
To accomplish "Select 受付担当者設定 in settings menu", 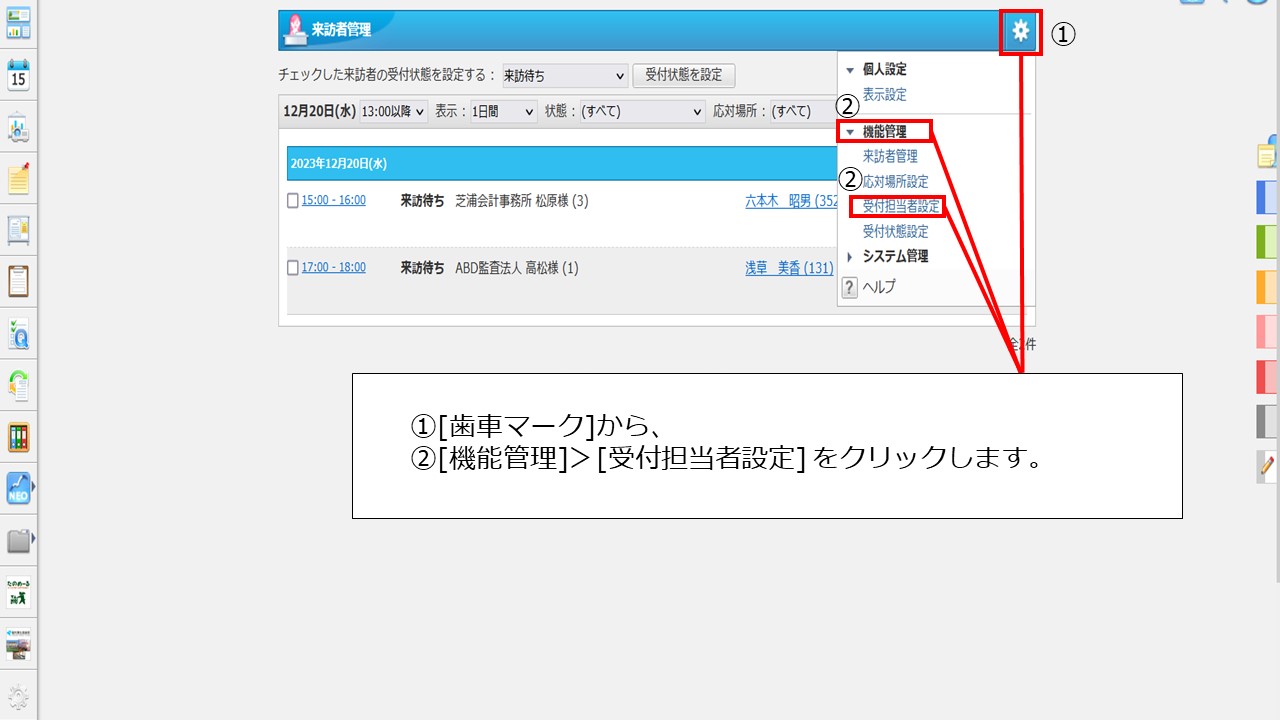I will pos(901,207).
